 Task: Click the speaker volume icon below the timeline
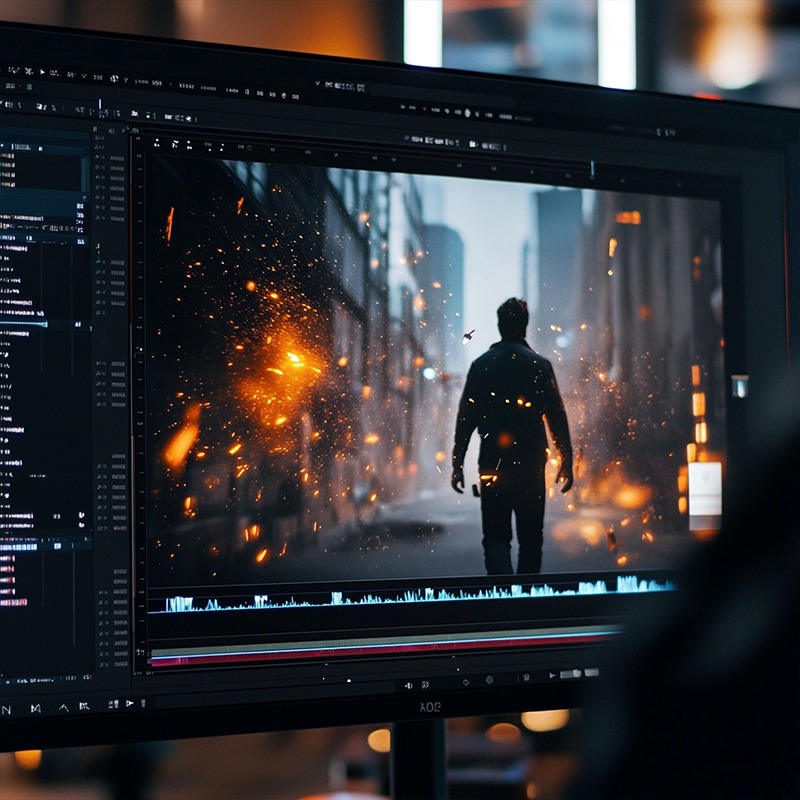[x=408, y=685]
